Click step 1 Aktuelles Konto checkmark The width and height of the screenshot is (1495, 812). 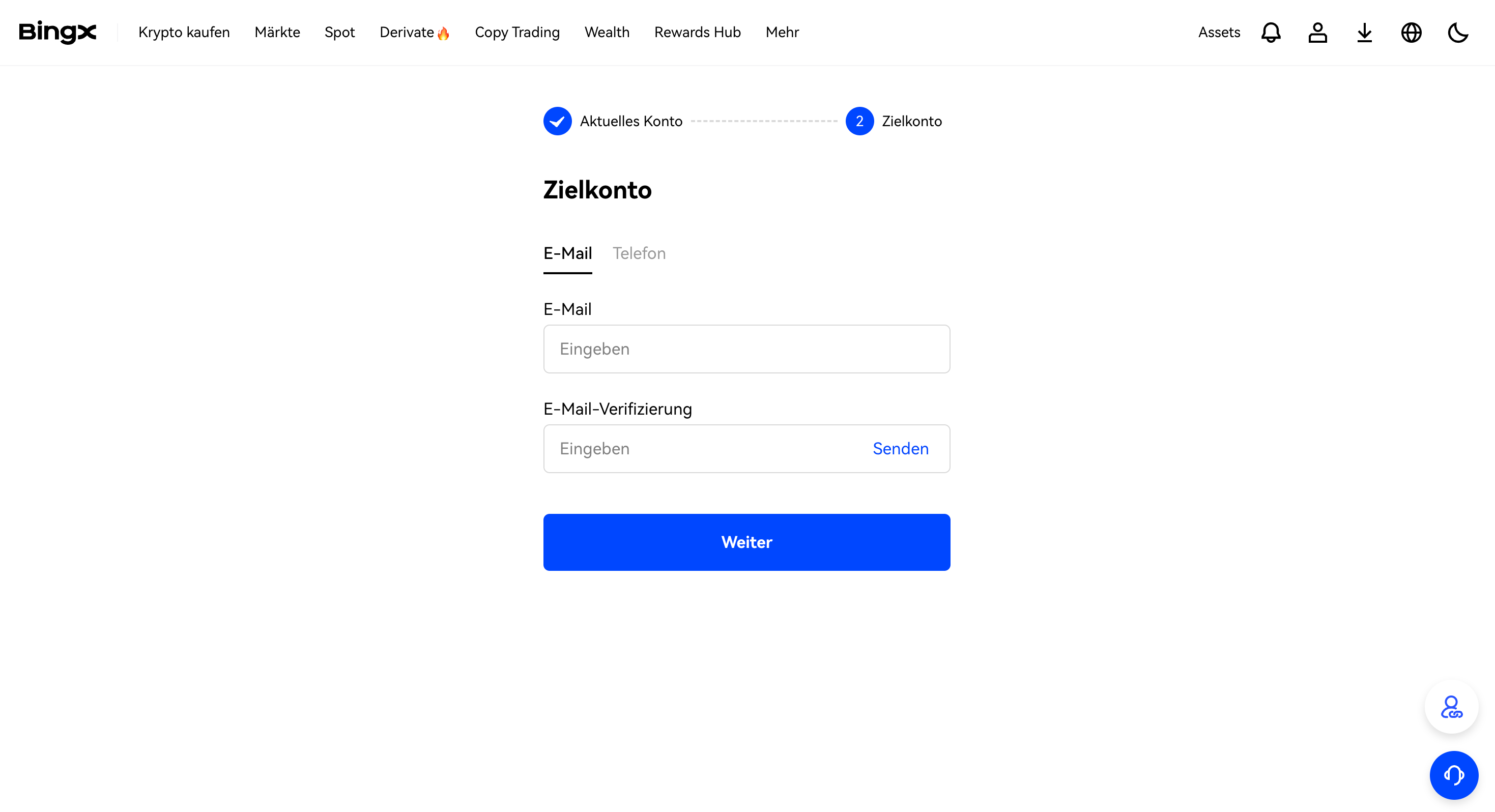(557, 121)
